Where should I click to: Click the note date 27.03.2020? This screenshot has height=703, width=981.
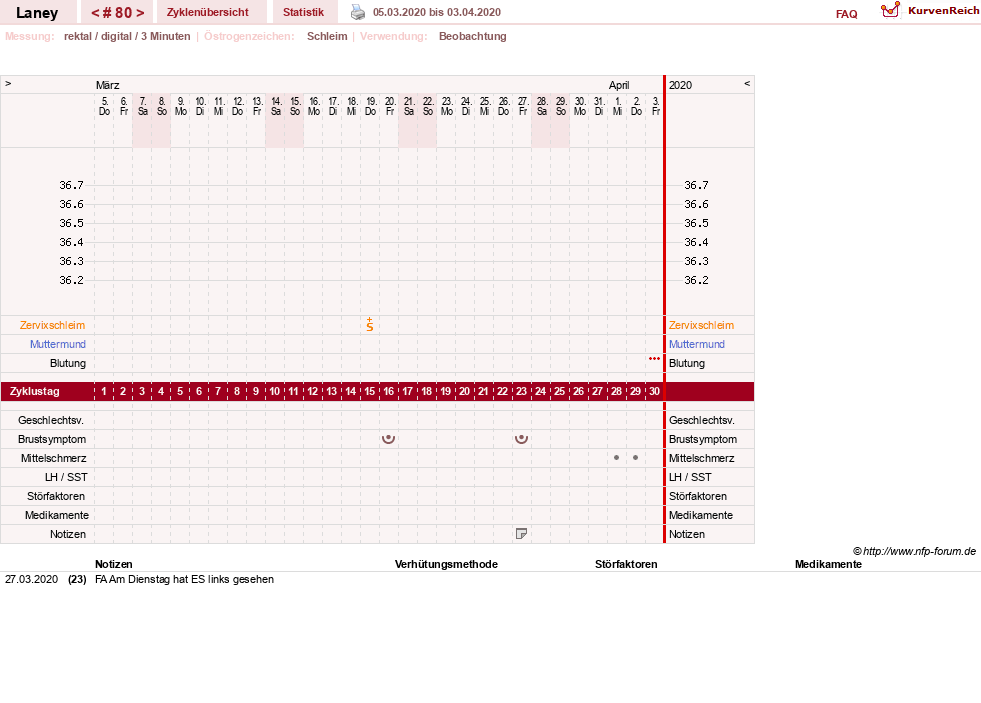[x=31, y=579]
